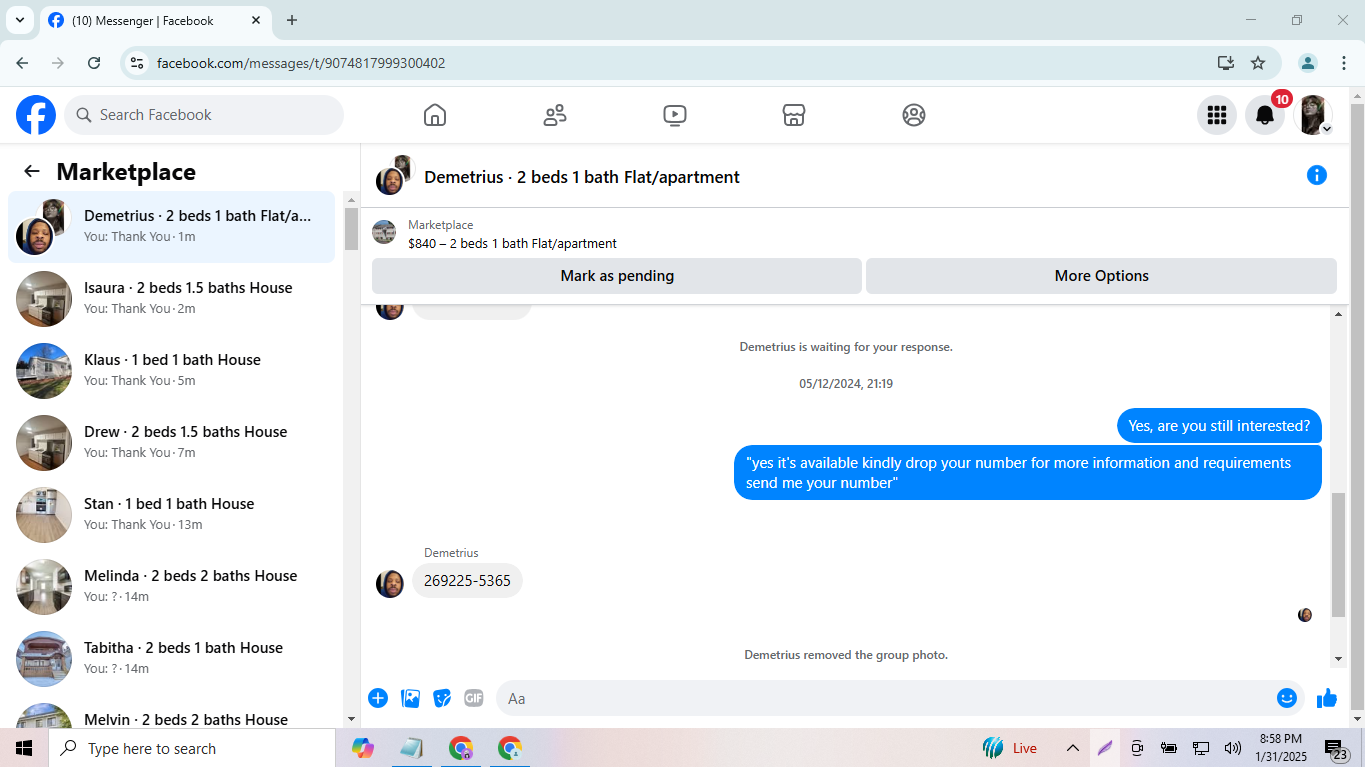Click the Windows taskbar search box
The image size is (1365, 767).
[x=192, y=748]
